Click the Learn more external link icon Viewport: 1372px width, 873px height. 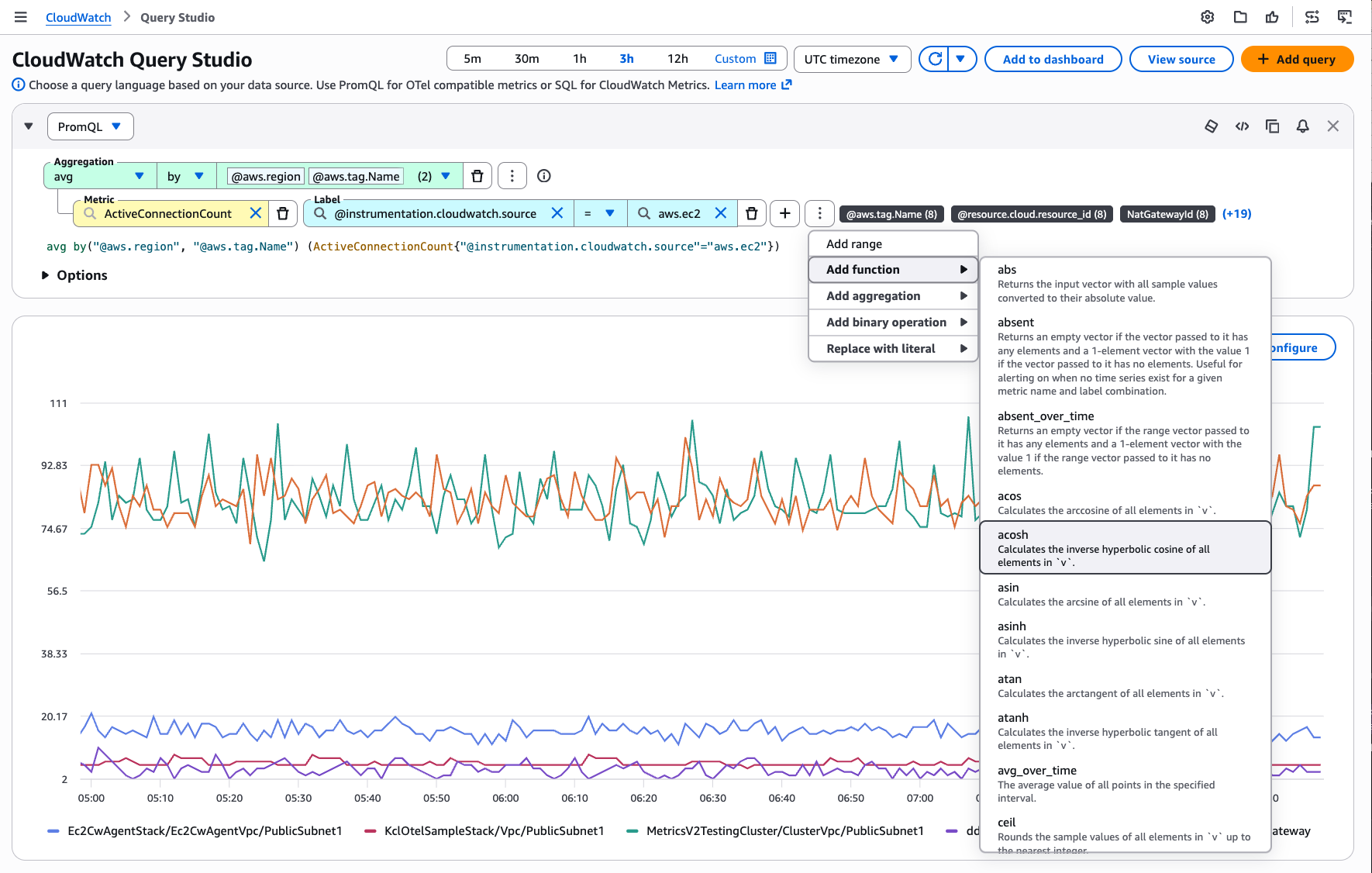pos(786,85)
